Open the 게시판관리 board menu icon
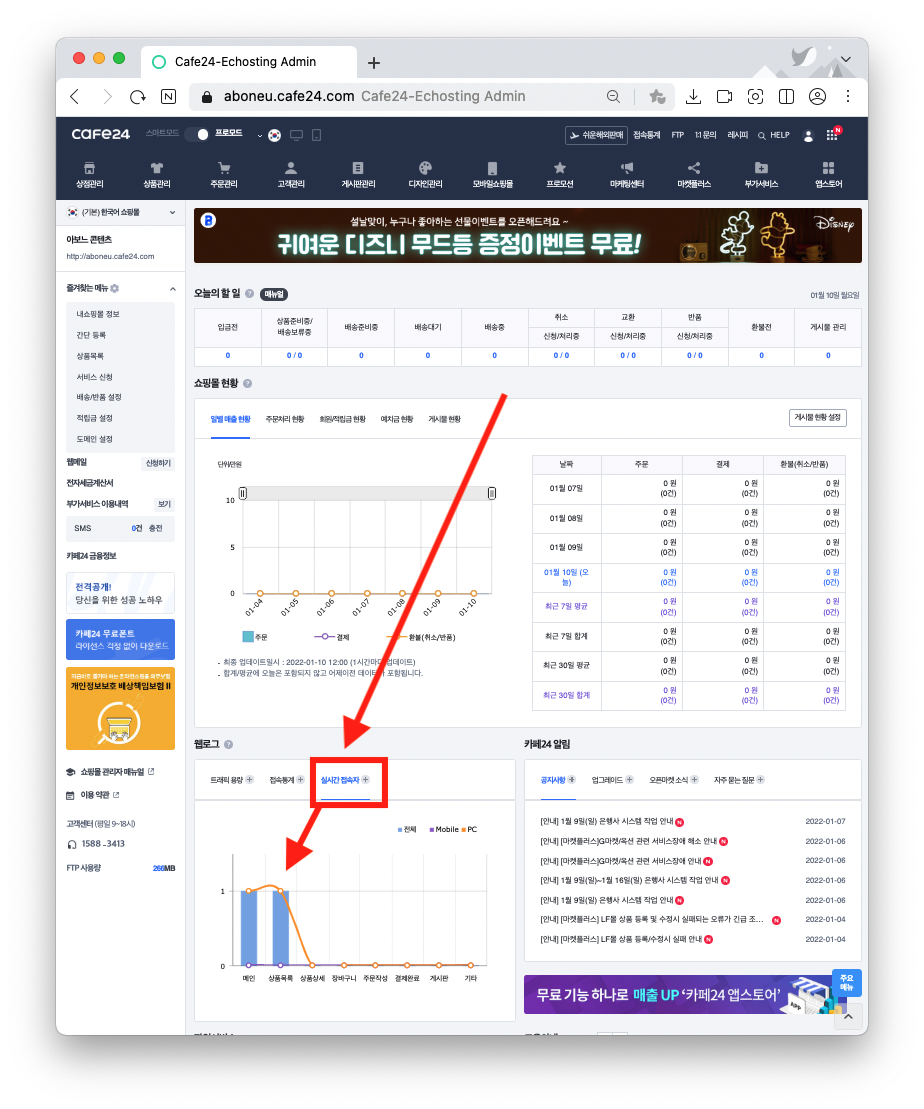This screenshot has height=1109, width=924. point(358,168)
